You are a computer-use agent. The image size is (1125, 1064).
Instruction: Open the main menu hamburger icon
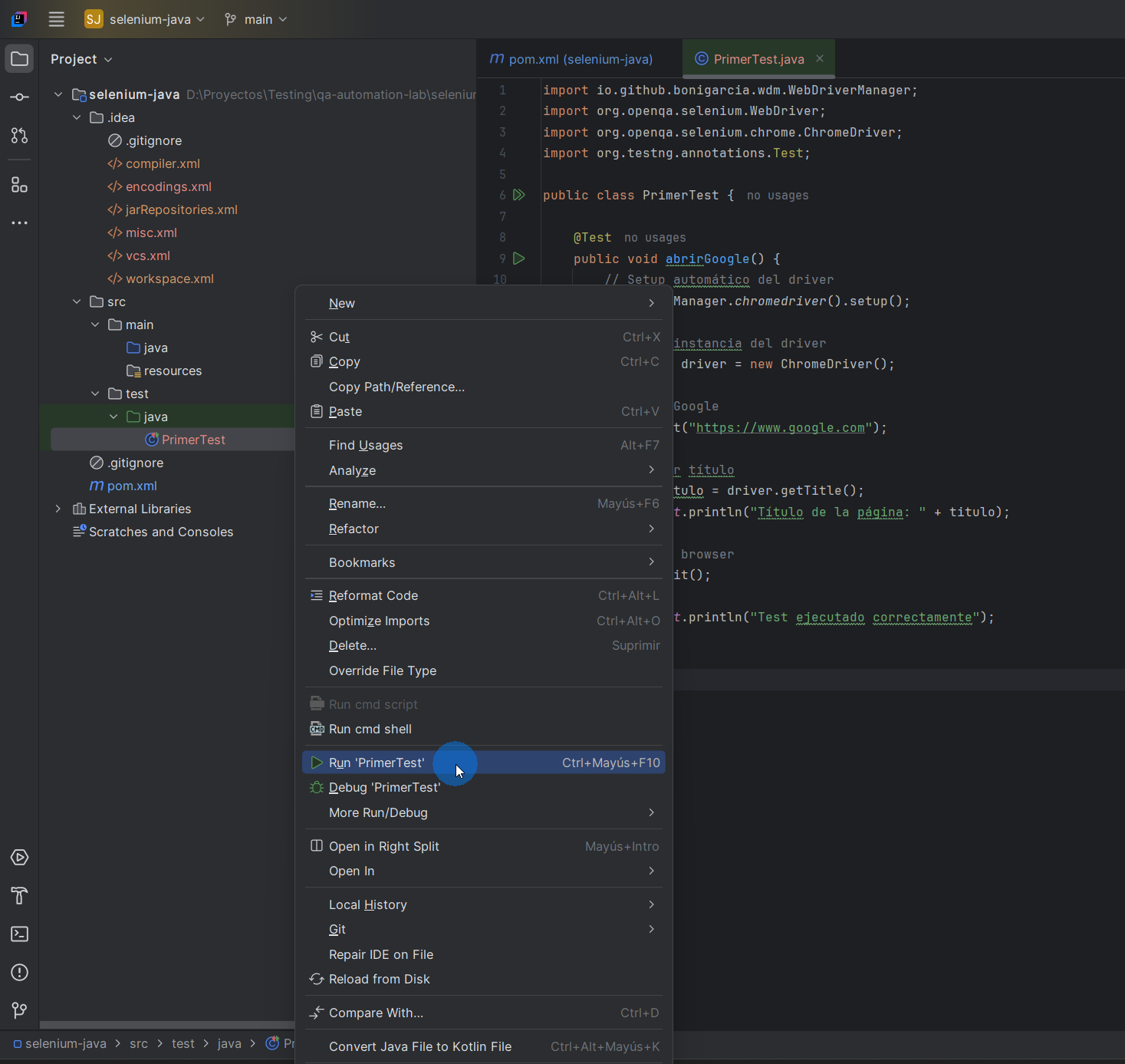coord(56,19)
